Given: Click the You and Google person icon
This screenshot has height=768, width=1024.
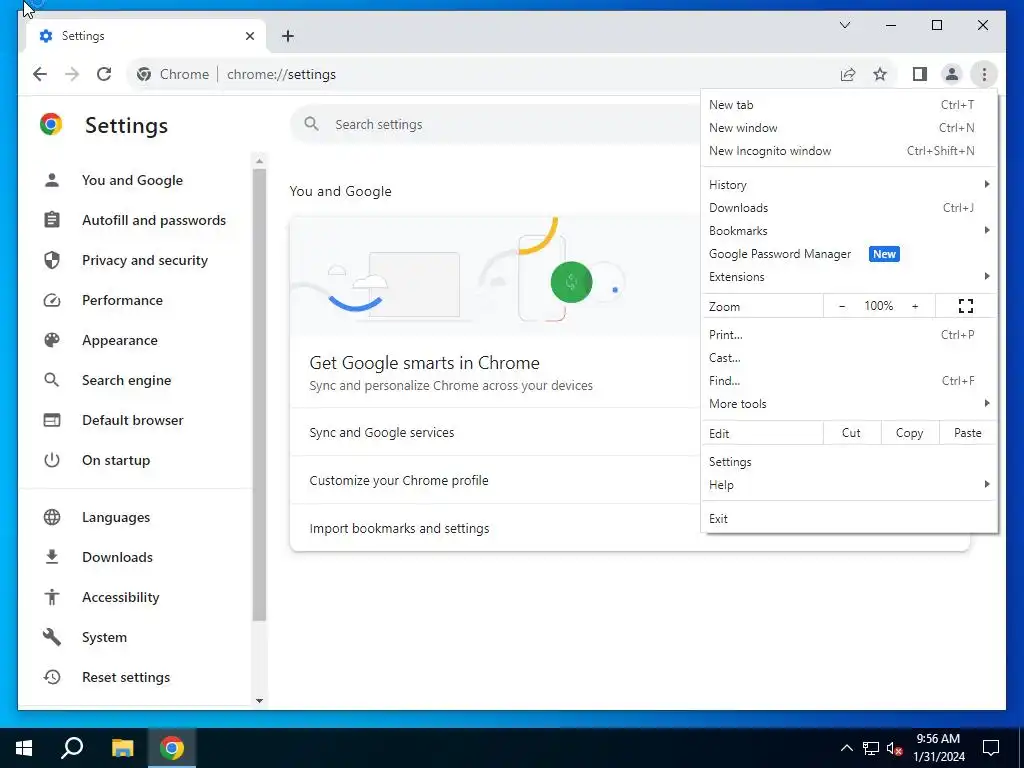Looking at the screenshot, I should [x=52, y=180].
